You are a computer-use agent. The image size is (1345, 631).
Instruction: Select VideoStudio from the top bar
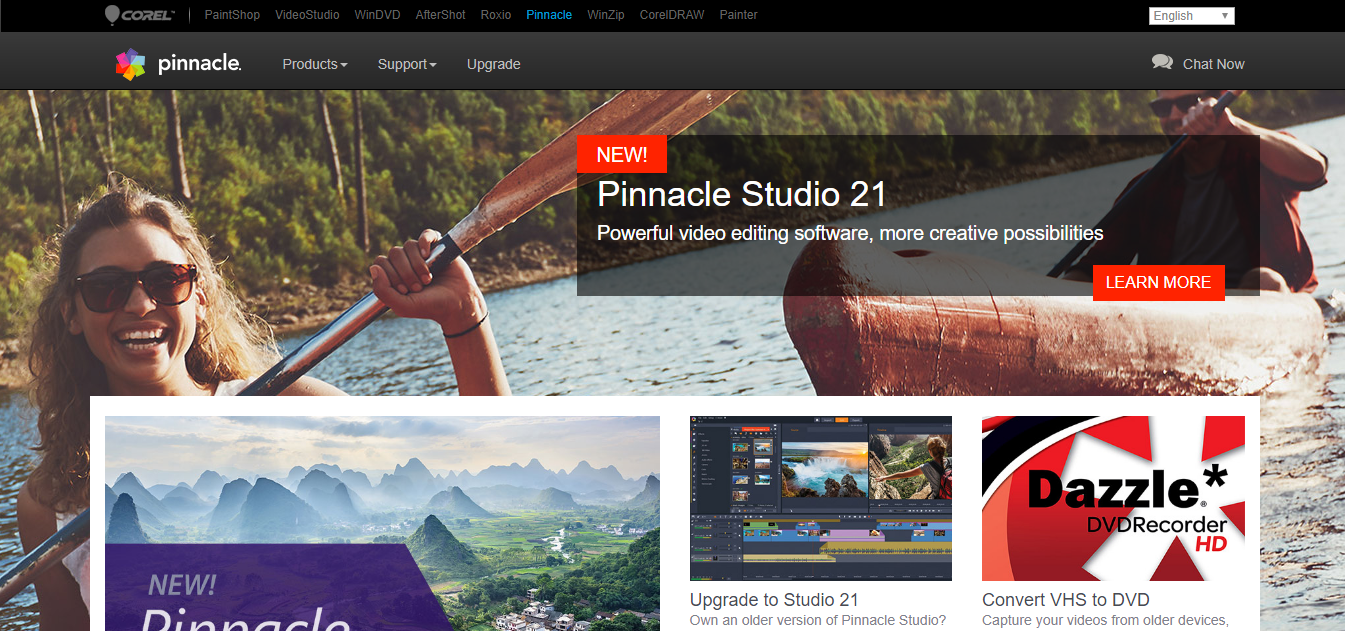click(x=307, y=15)
